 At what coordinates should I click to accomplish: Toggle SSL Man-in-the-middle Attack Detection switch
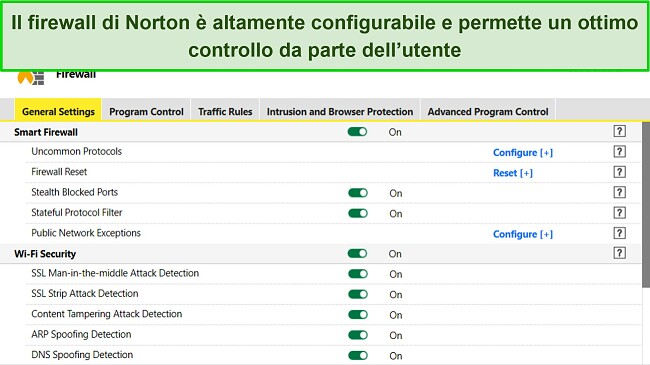coord(358,274)
